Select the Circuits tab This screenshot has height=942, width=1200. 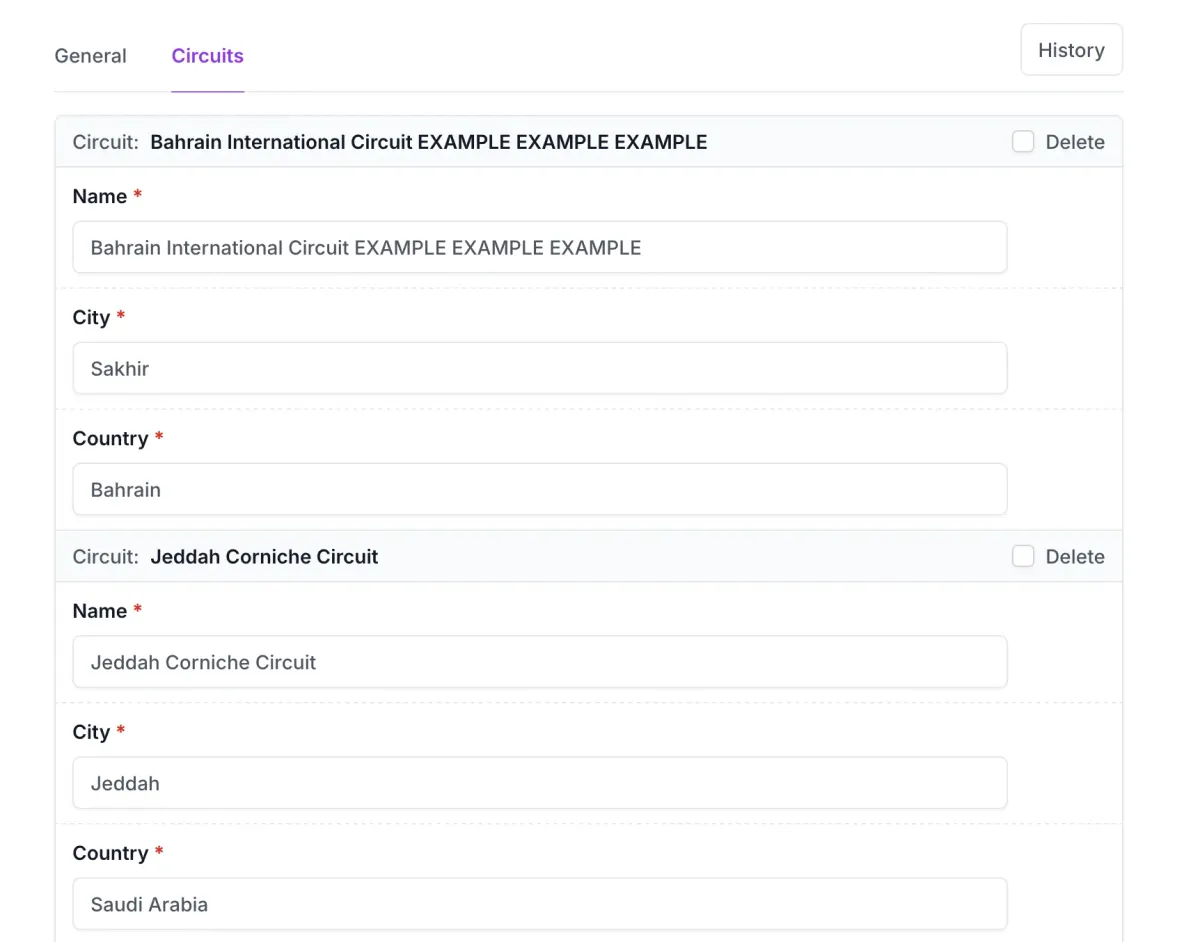[207, 56]
